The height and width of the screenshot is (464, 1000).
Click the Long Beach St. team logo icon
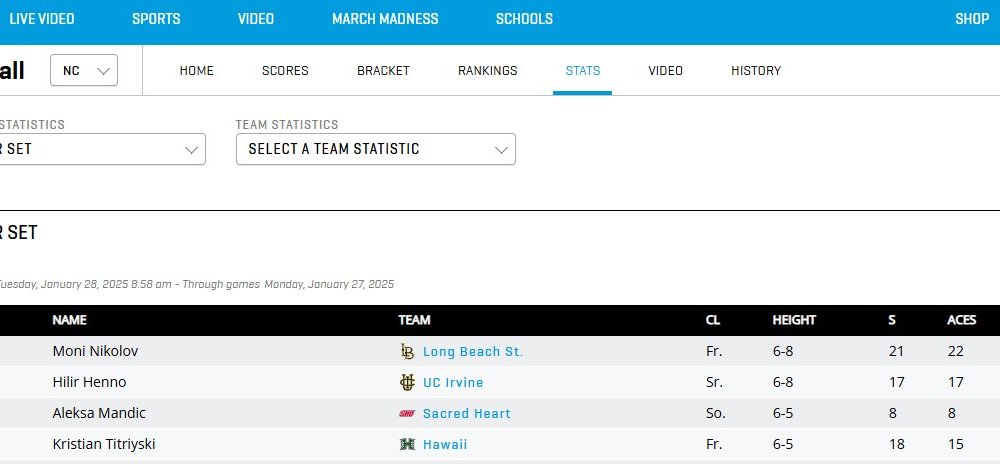pyautogui.click(x=407, y=352)
